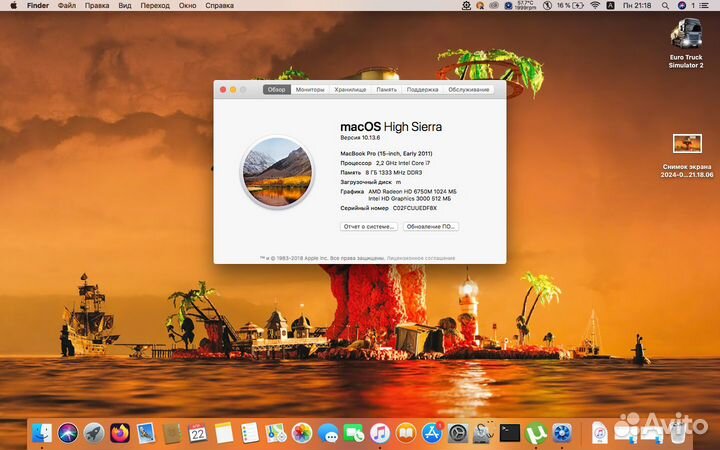Click the keyboard input source icon
This screenshot has height=450, width=720.
click(610, 6)
